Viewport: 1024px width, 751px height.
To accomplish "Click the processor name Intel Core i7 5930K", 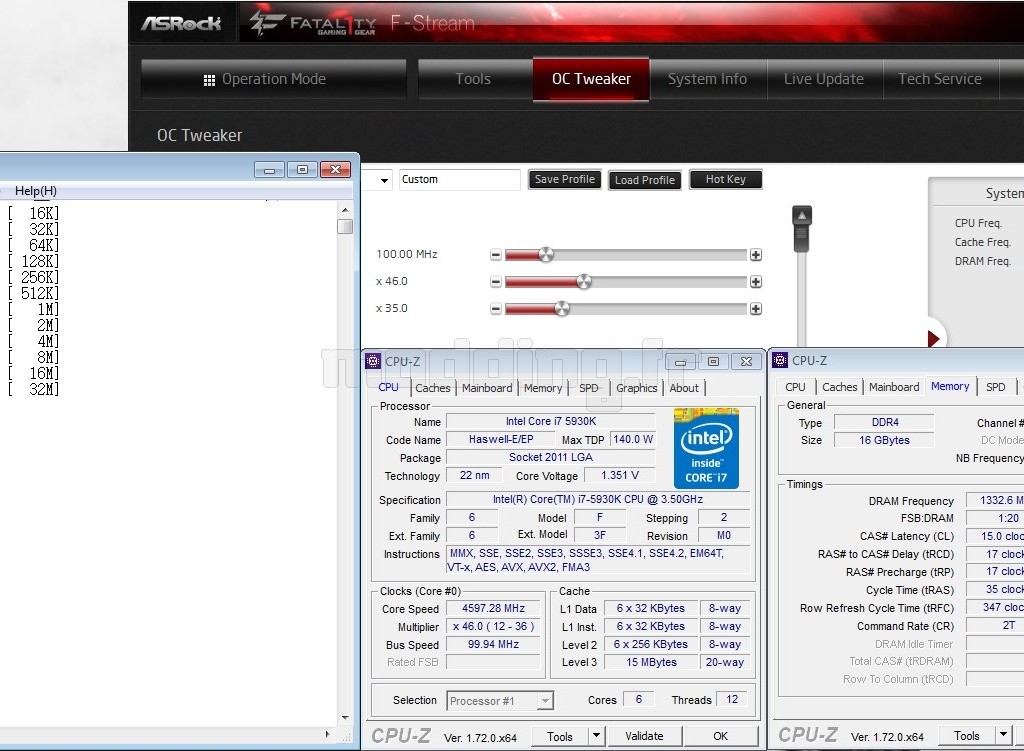I will 551,422.
